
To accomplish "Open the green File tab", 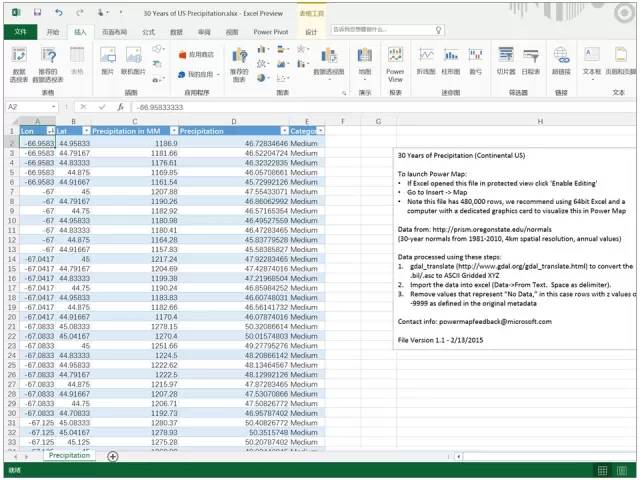I will click(20, 32).
